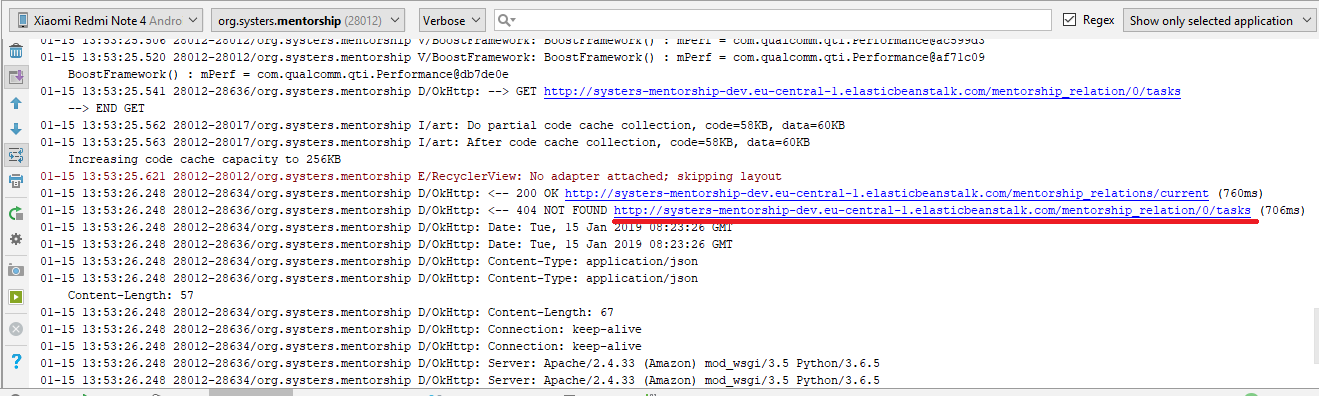The image size is (1319, 396).
Task: Click the print icon
Action: point(16,181)
